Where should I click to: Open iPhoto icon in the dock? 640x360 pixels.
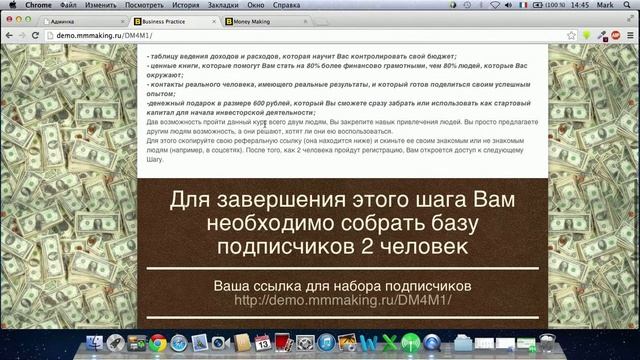(347, 343)
